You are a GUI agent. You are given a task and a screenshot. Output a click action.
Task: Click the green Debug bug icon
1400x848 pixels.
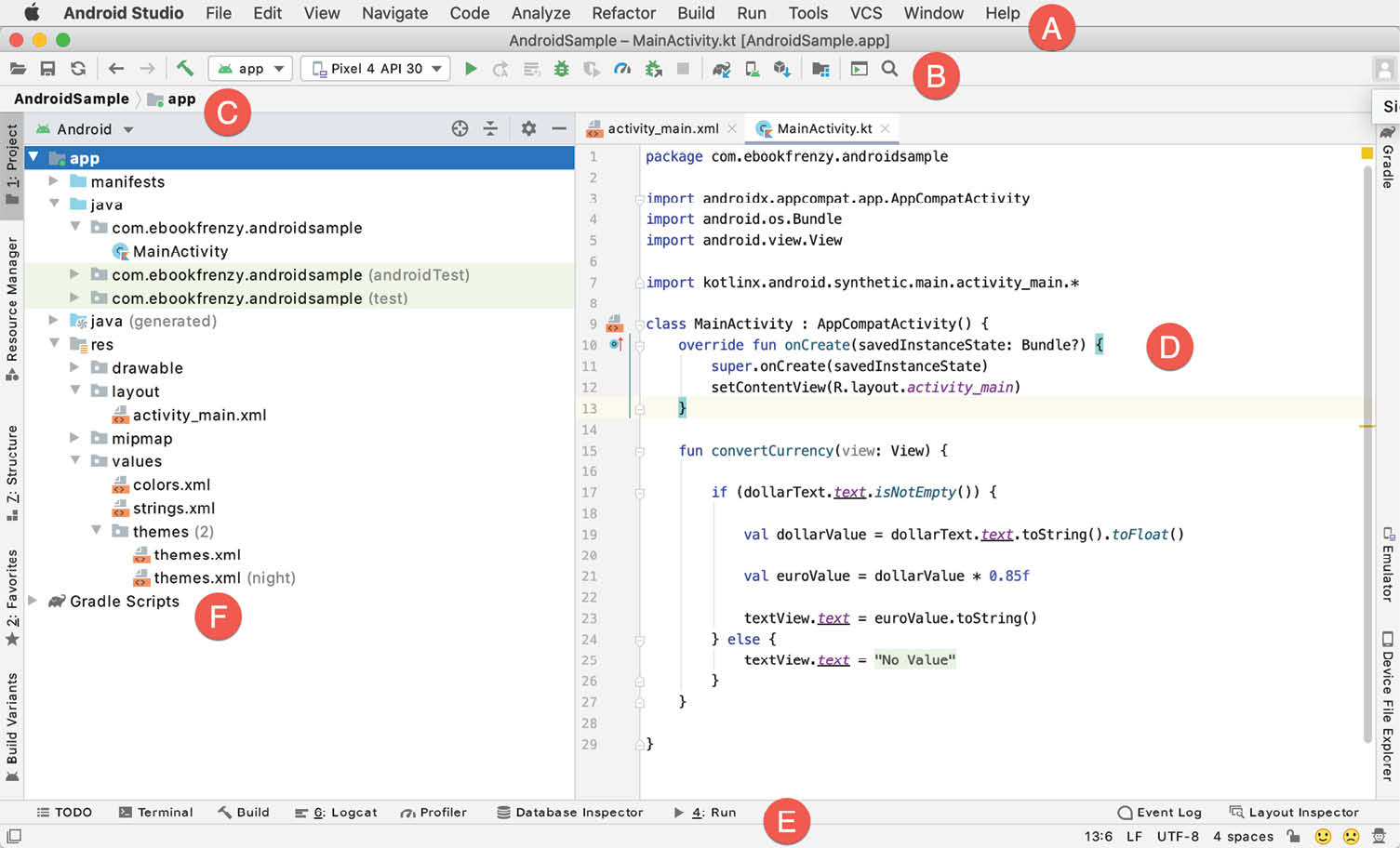tap(561, 69)
